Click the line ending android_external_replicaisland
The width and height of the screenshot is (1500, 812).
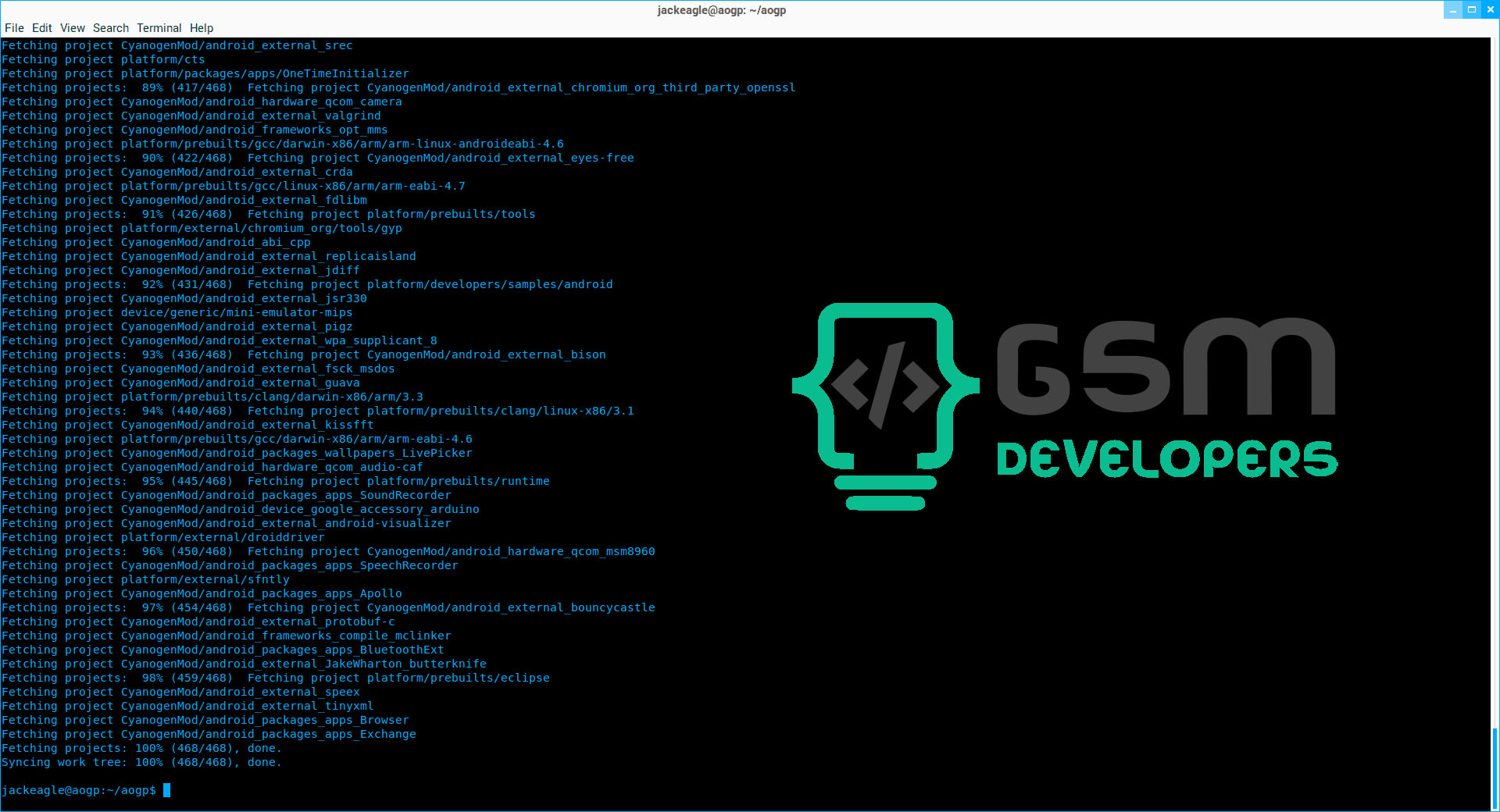pyautogui.click(x=209, y=256)
